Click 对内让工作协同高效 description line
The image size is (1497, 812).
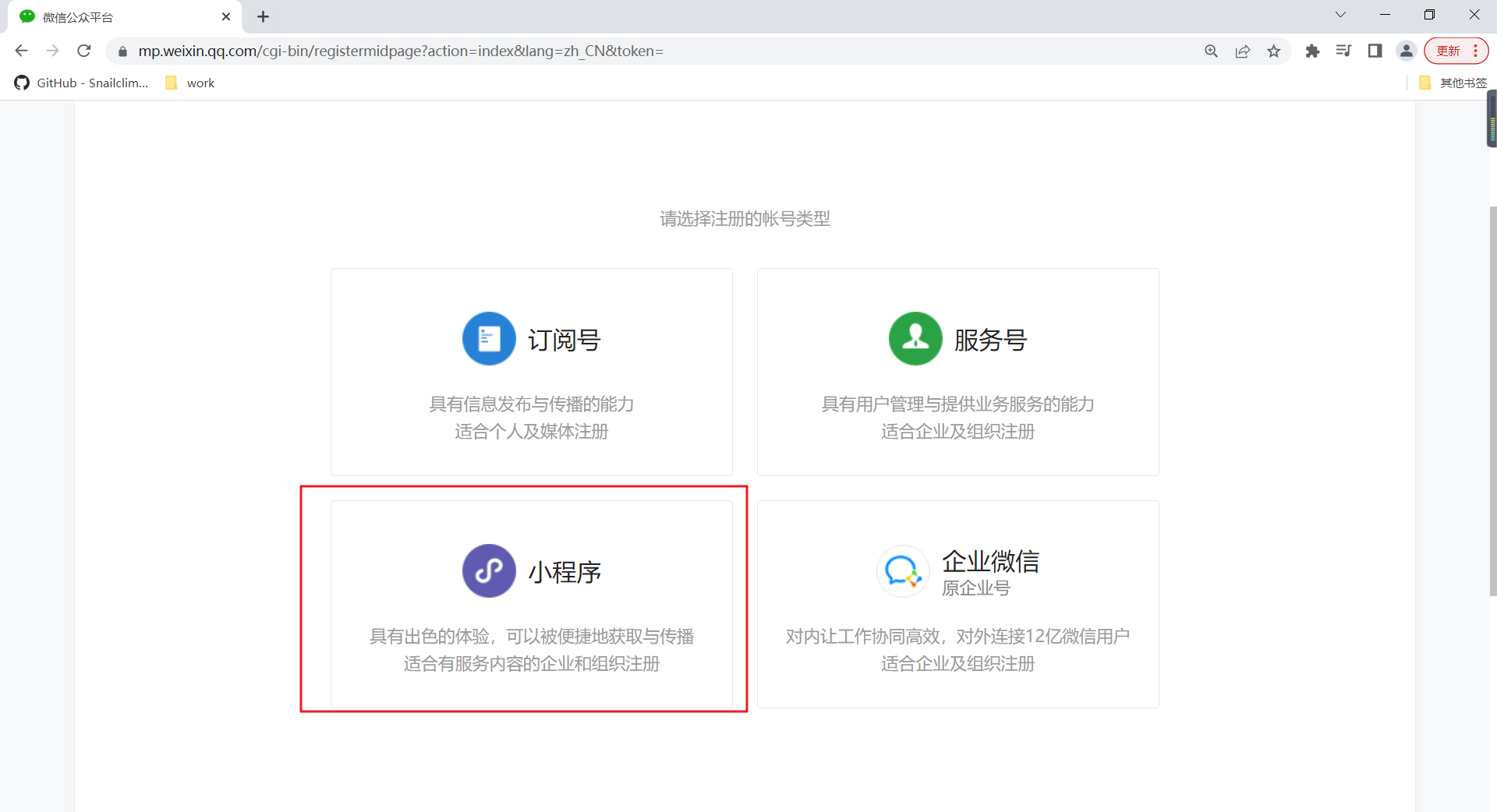coord(958,636)
